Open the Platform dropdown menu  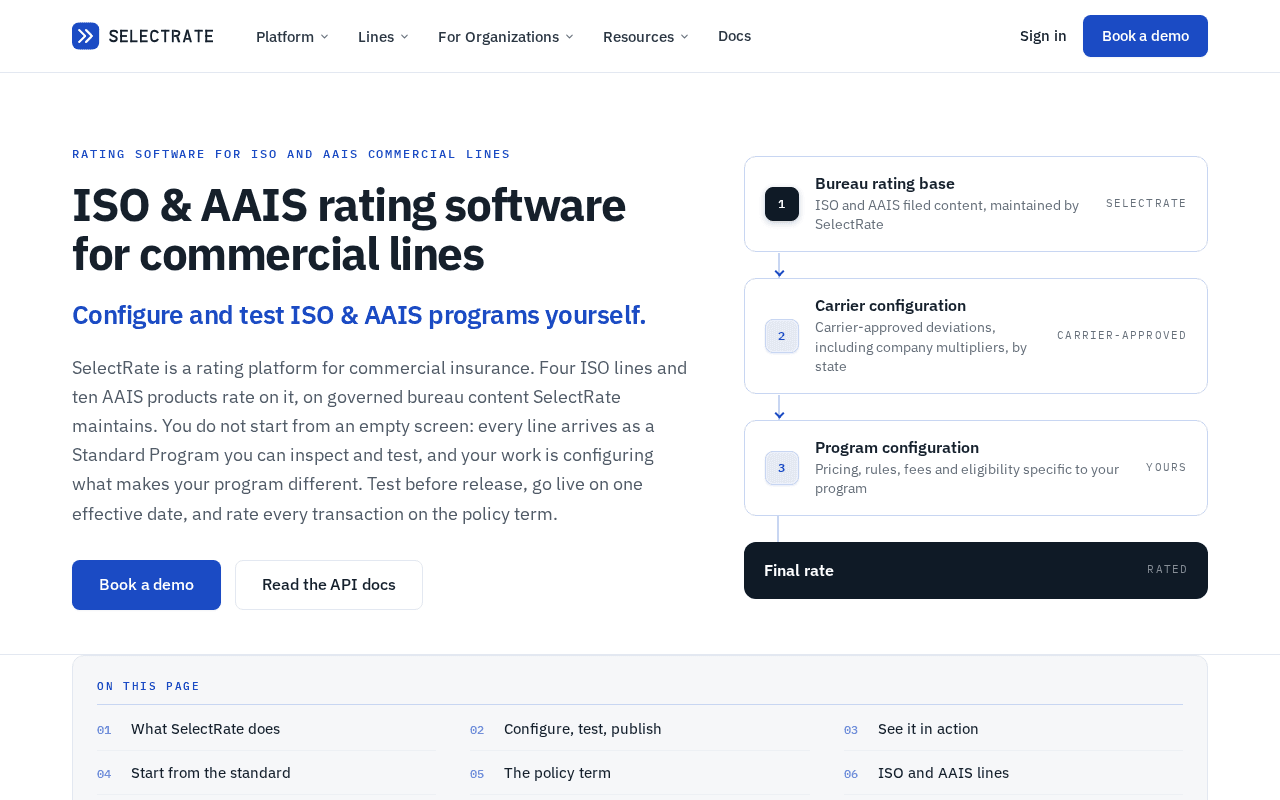click(x=292, y=36)
